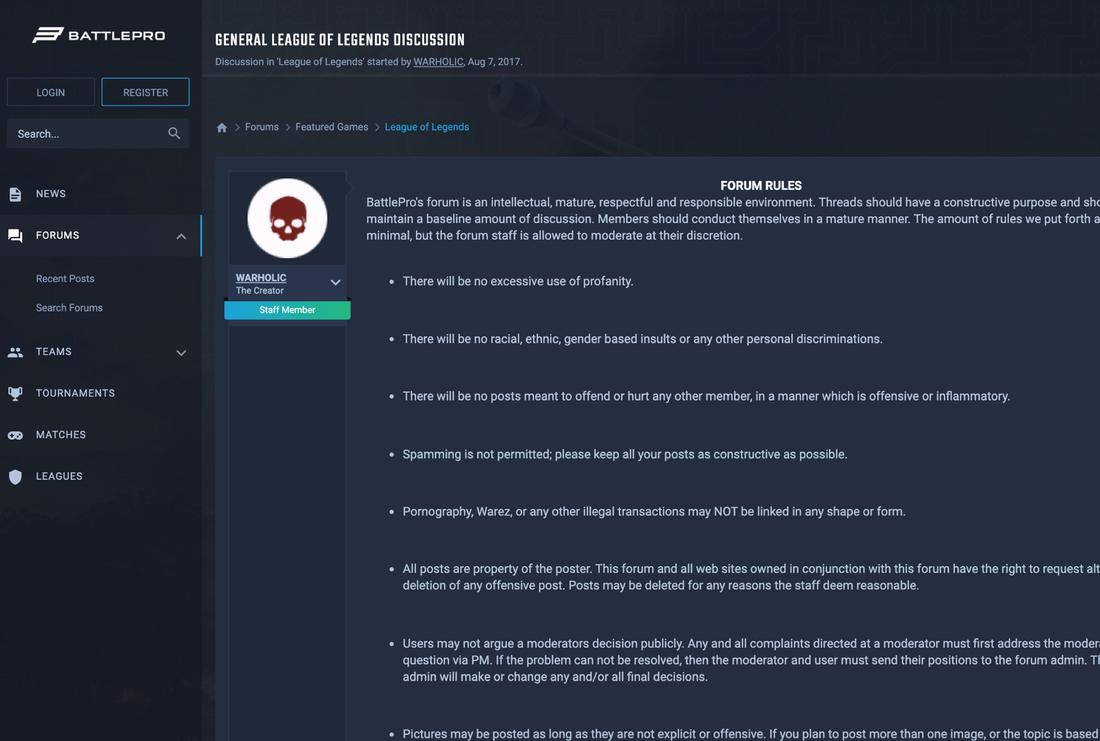Click the BattlePro logo
The width and height of the screenshot is (1100, 741).
98,35
